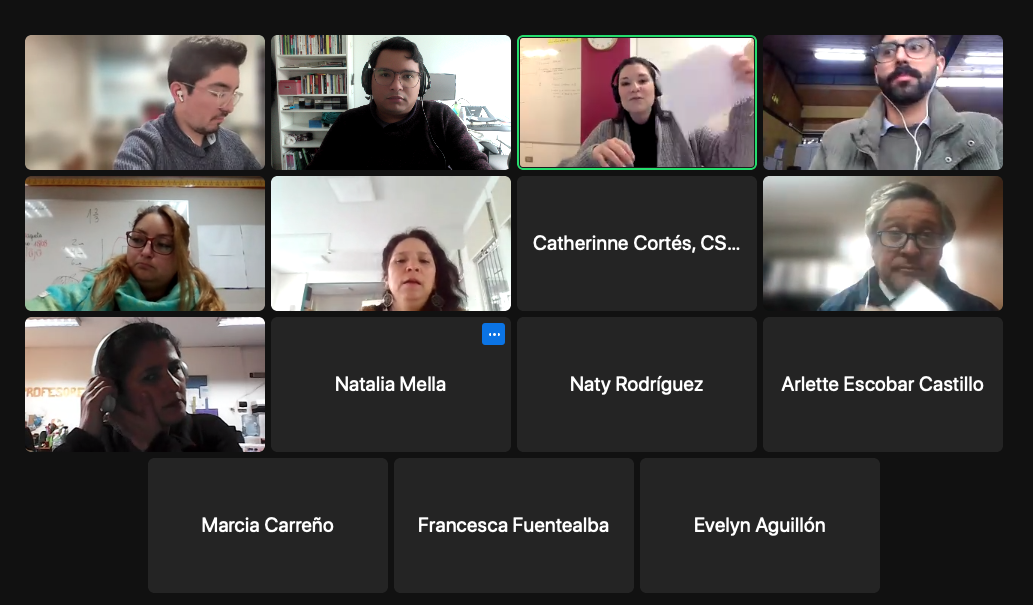Click the Marcia Carreño name text

coord(267,525)
